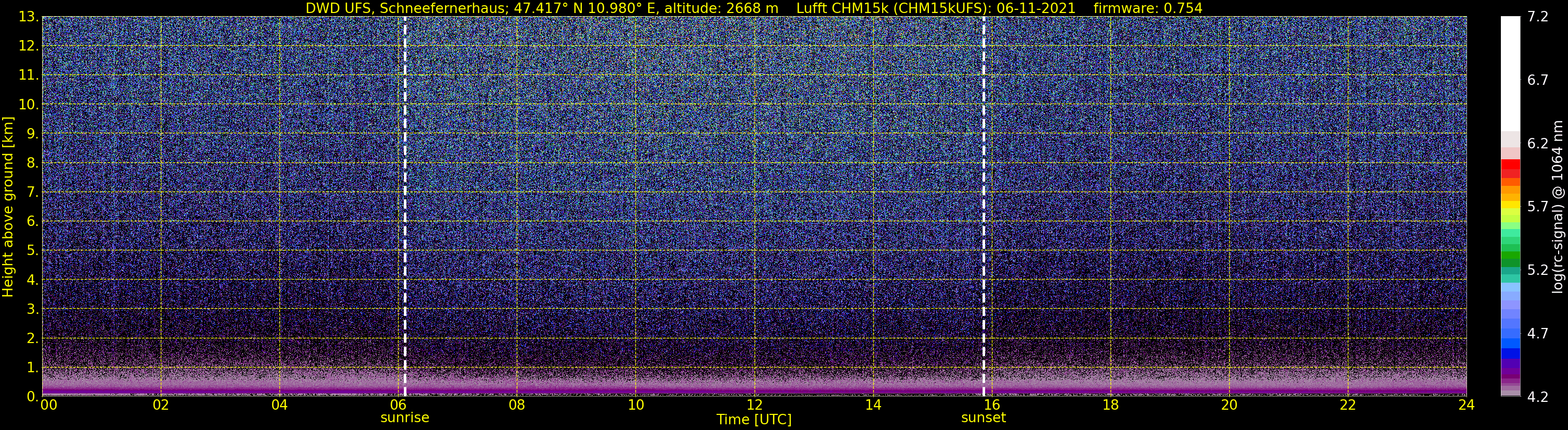Click the time axis tick label 22

1348,405
